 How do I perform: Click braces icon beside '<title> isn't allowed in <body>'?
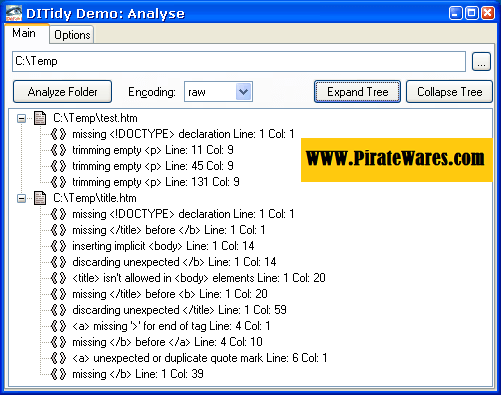(x=58, y=278)
